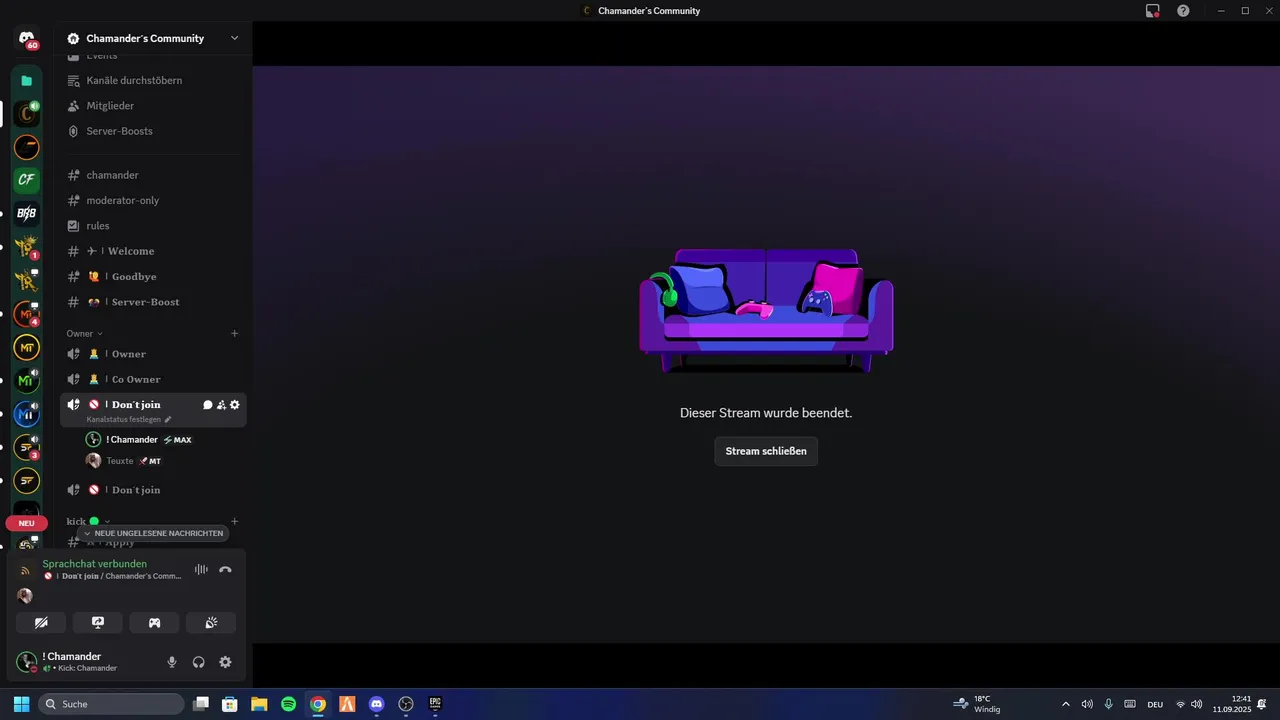Disconnect from the voice call
This screenshot has height=720, width=1280.
[x=225, y=569]
